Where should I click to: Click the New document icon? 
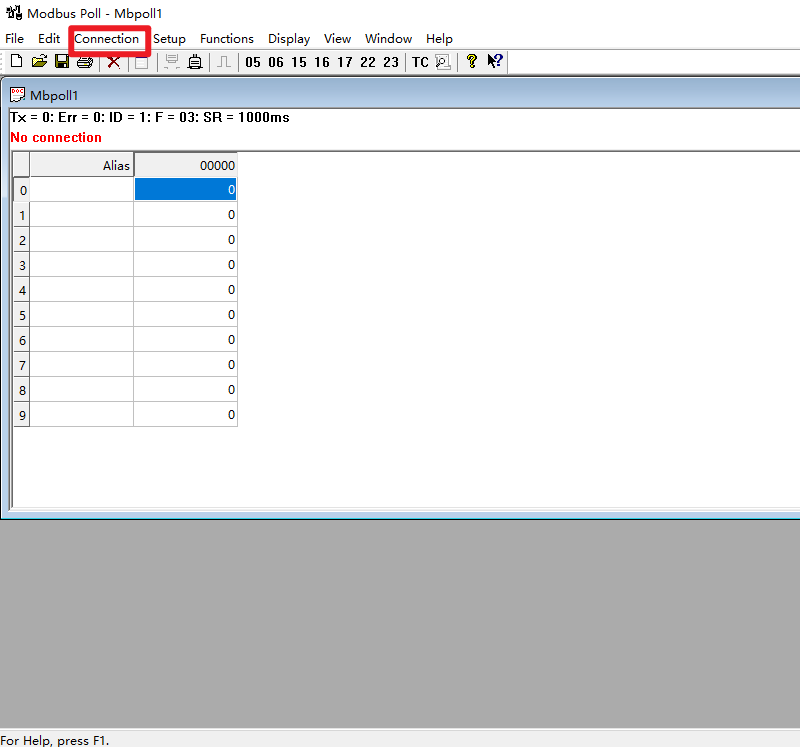pos(16,62)
